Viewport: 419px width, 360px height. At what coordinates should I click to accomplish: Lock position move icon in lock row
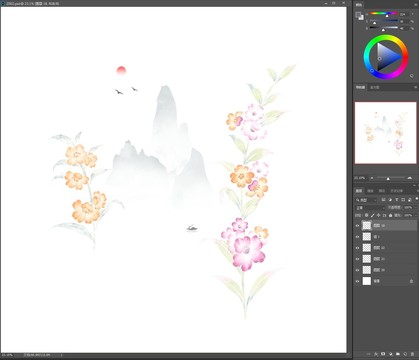[378, 215]
